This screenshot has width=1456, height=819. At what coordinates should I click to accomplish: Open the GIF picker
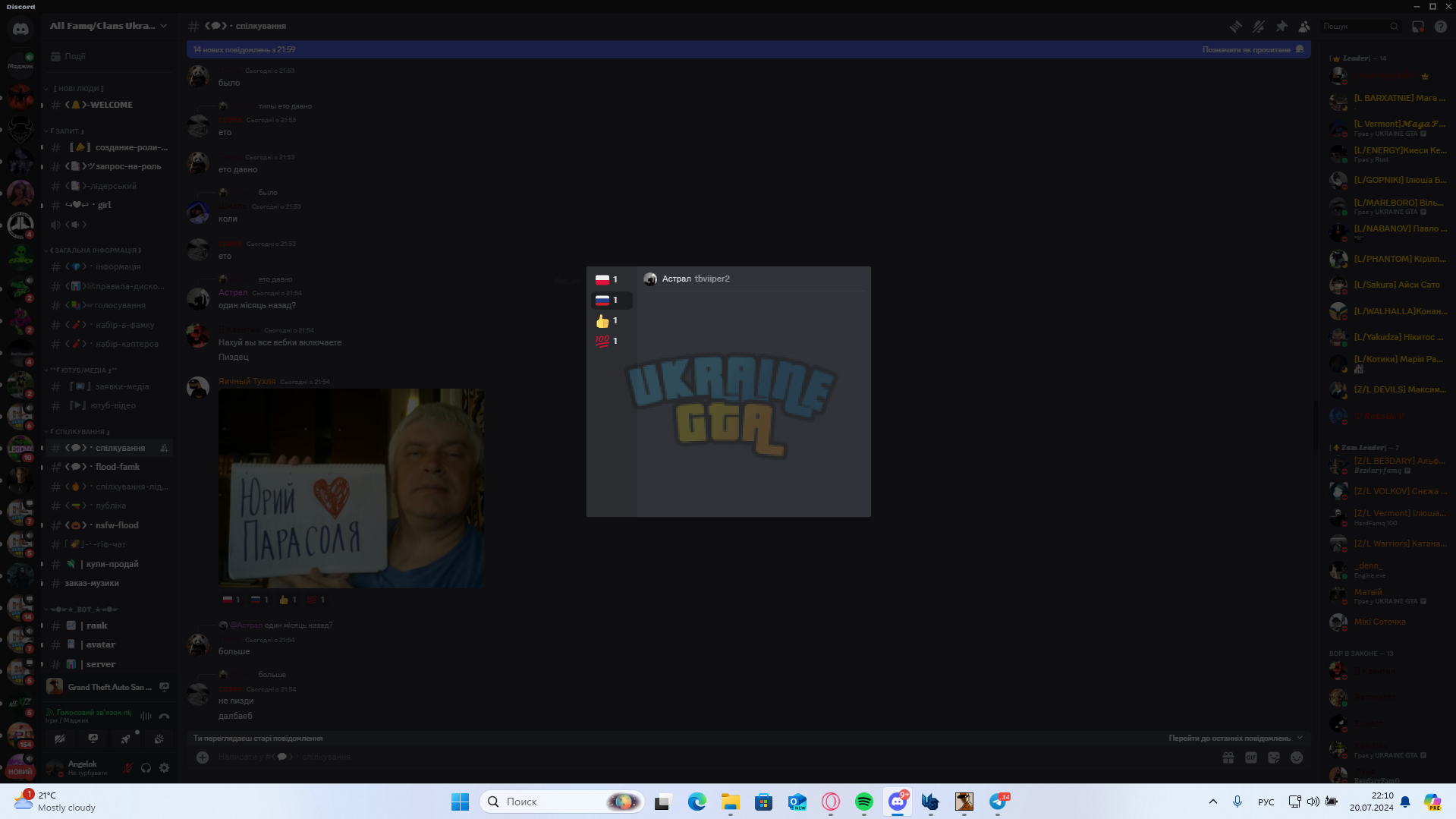(1251, 758)
